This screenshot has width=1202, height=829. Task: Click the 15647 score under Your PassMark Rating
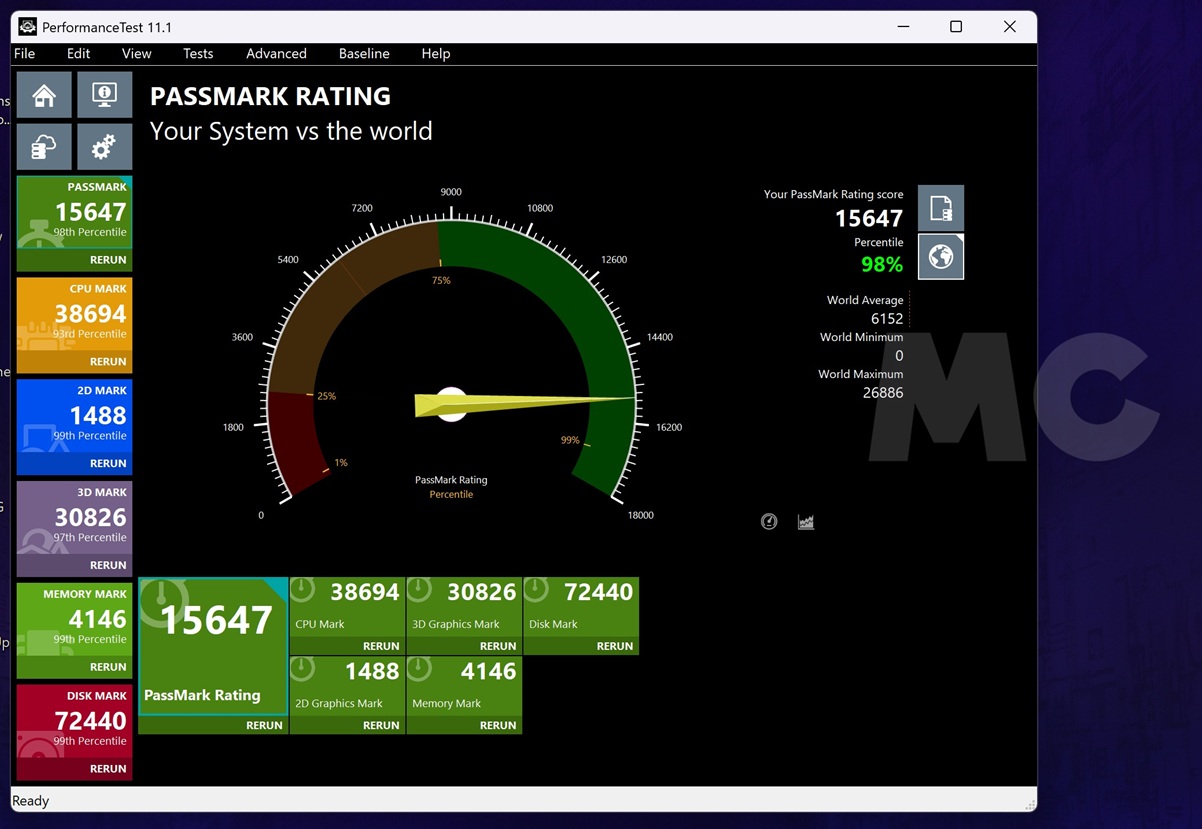pyautogui.click(x=869, y=218)
